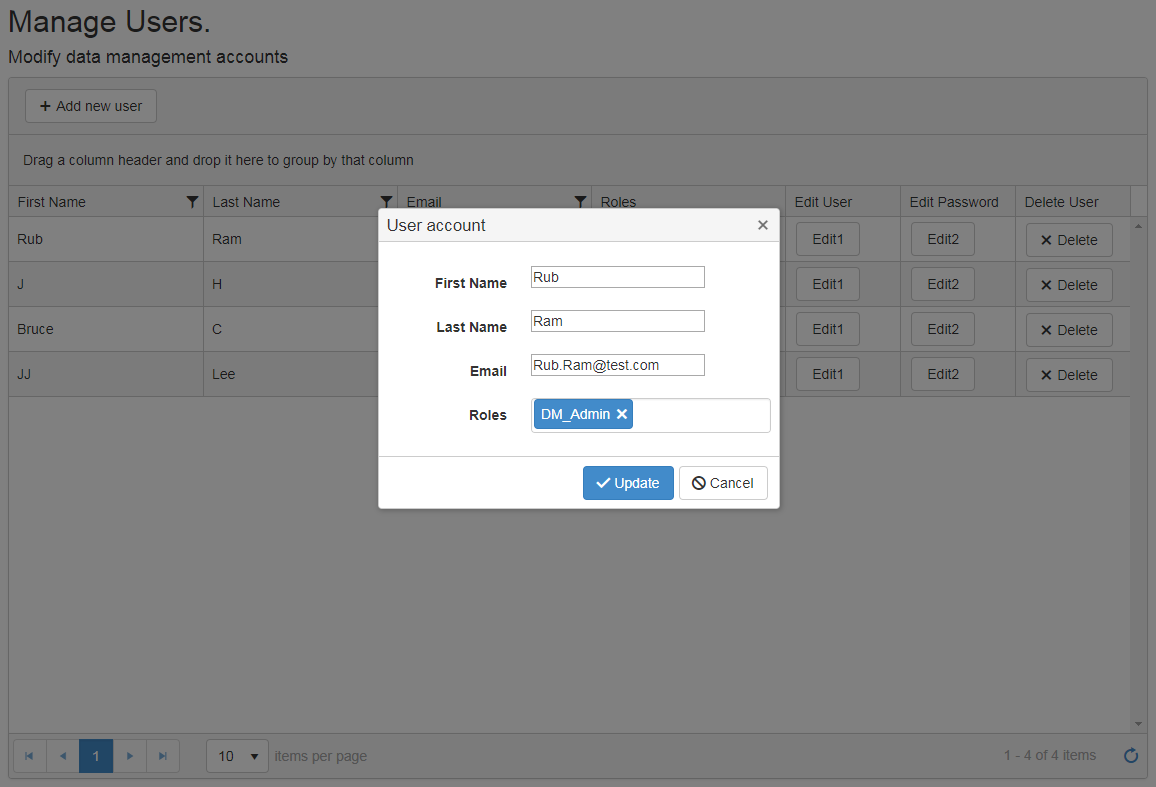
Task: Delete the user JJ Lee
Action: pyautogui.click(x=1069, y=375)
